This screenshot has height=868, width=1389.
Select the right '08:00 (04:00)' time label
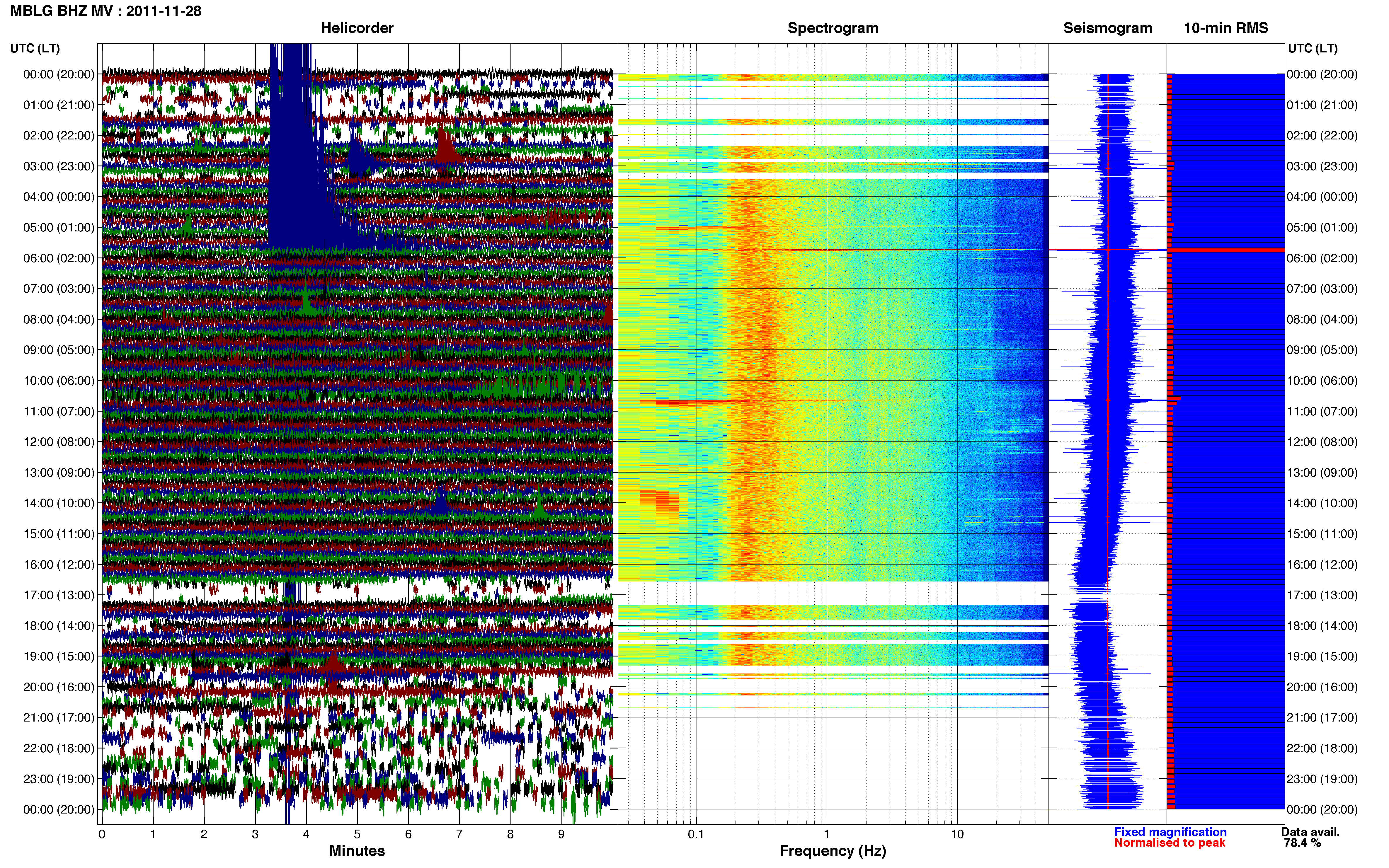coord(1322,319)
